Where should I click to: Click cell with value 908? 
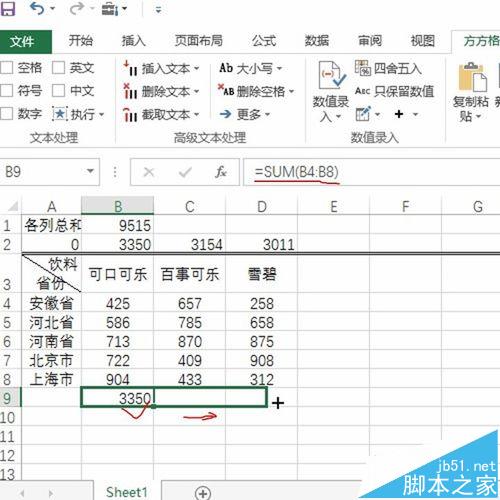pyautogui.click(x=261, y=360)
